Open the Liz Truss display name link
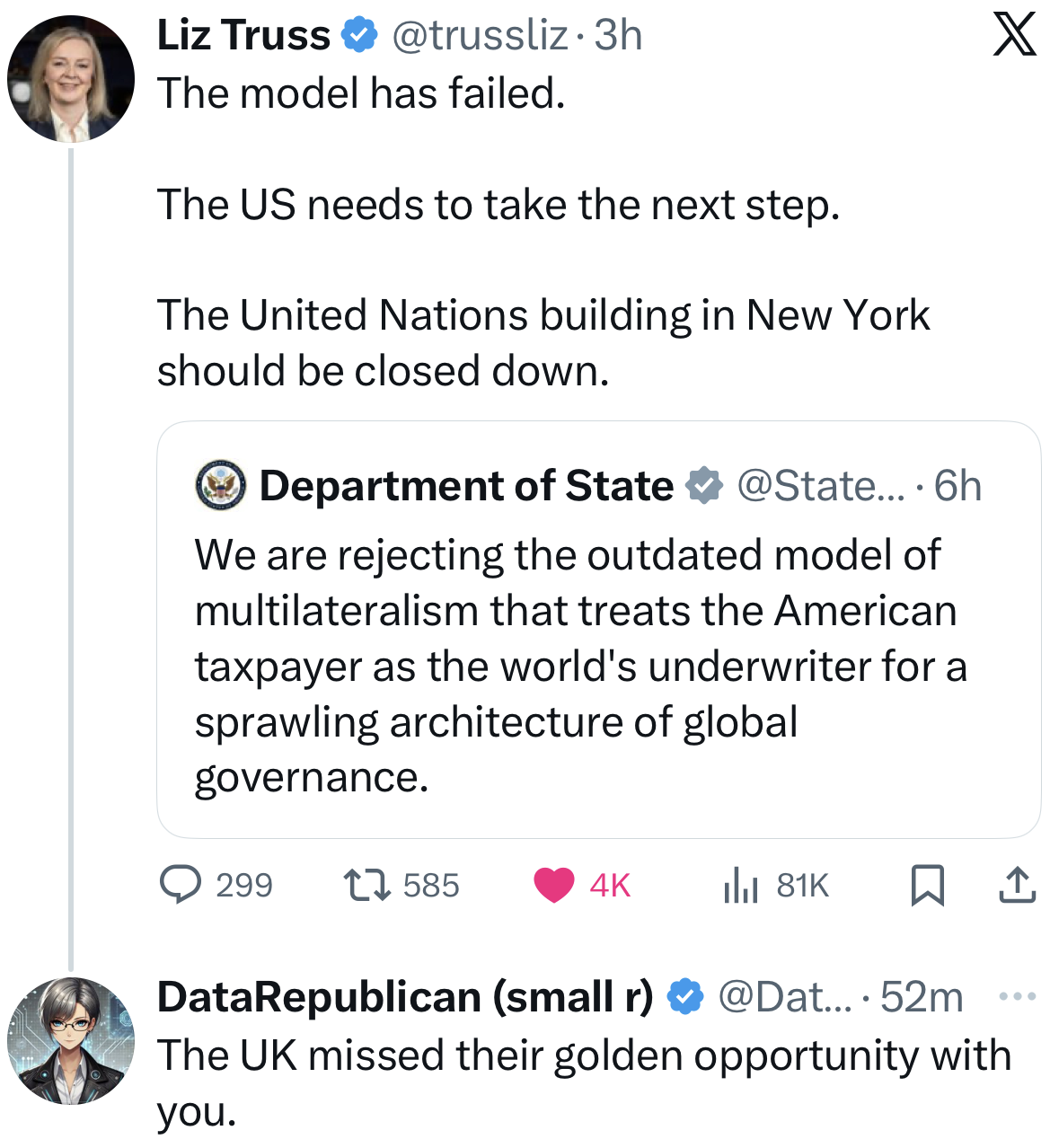This screenshot has width=1050, height=1148. click(243, 36)
